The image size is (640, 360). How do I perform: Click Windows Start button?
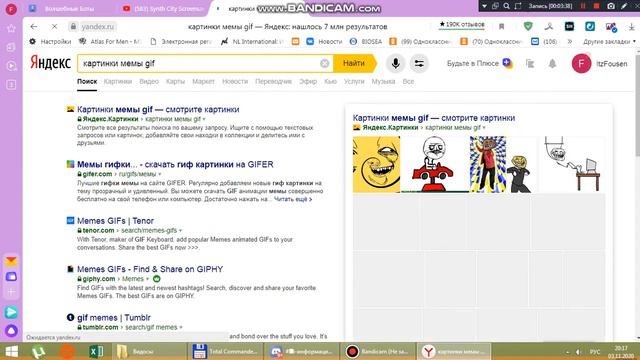coord(11,351)
